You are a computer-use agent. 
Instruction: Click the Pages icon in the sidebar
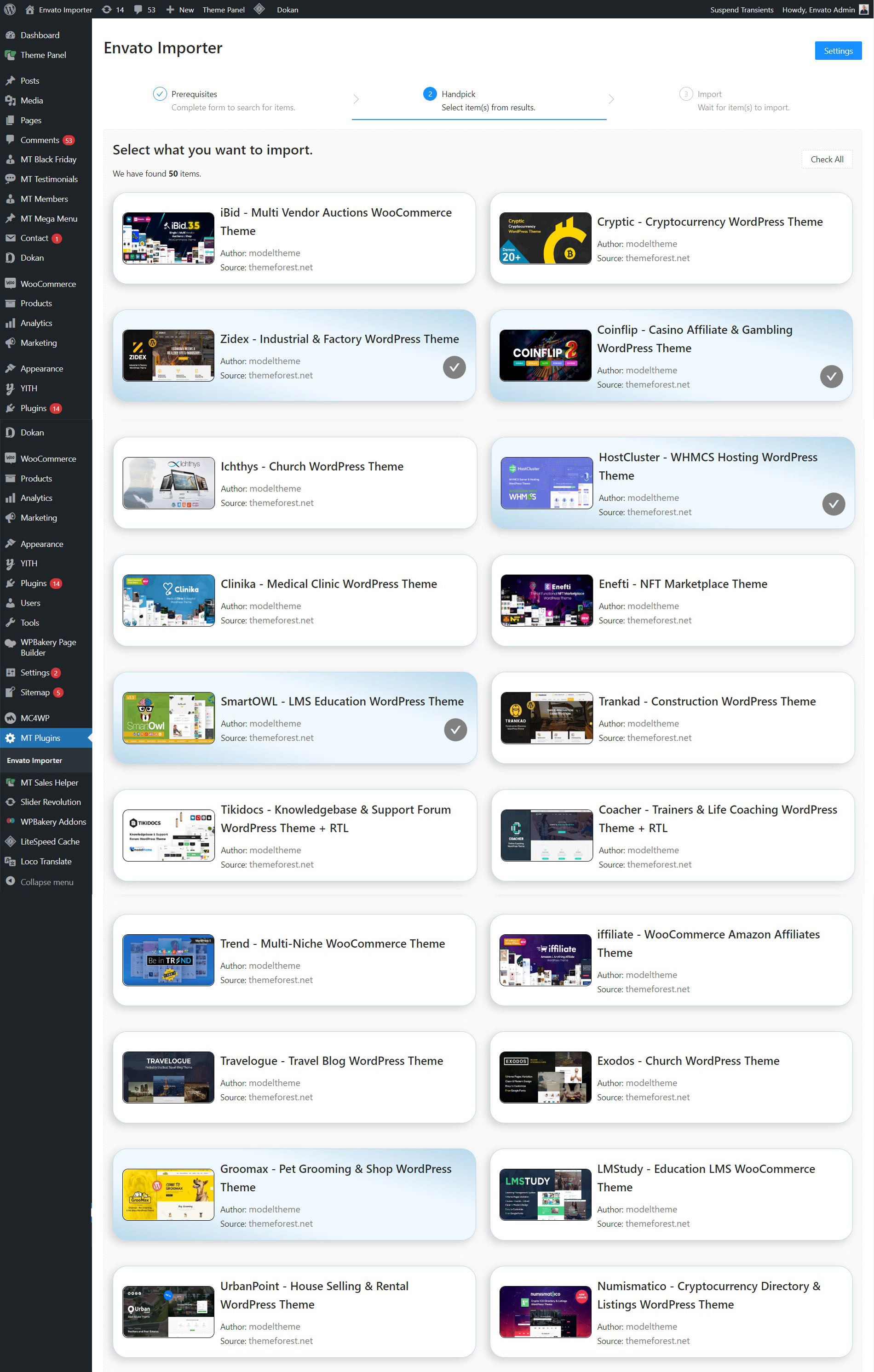click(10, 120)
